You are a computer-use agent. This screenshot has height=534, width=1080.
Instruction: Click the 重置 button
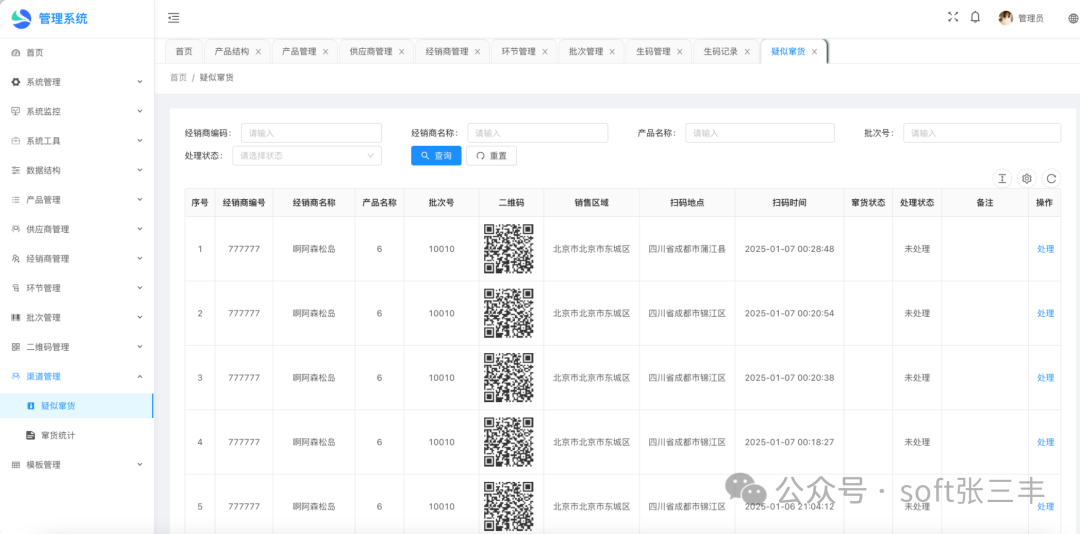point(491,156)
